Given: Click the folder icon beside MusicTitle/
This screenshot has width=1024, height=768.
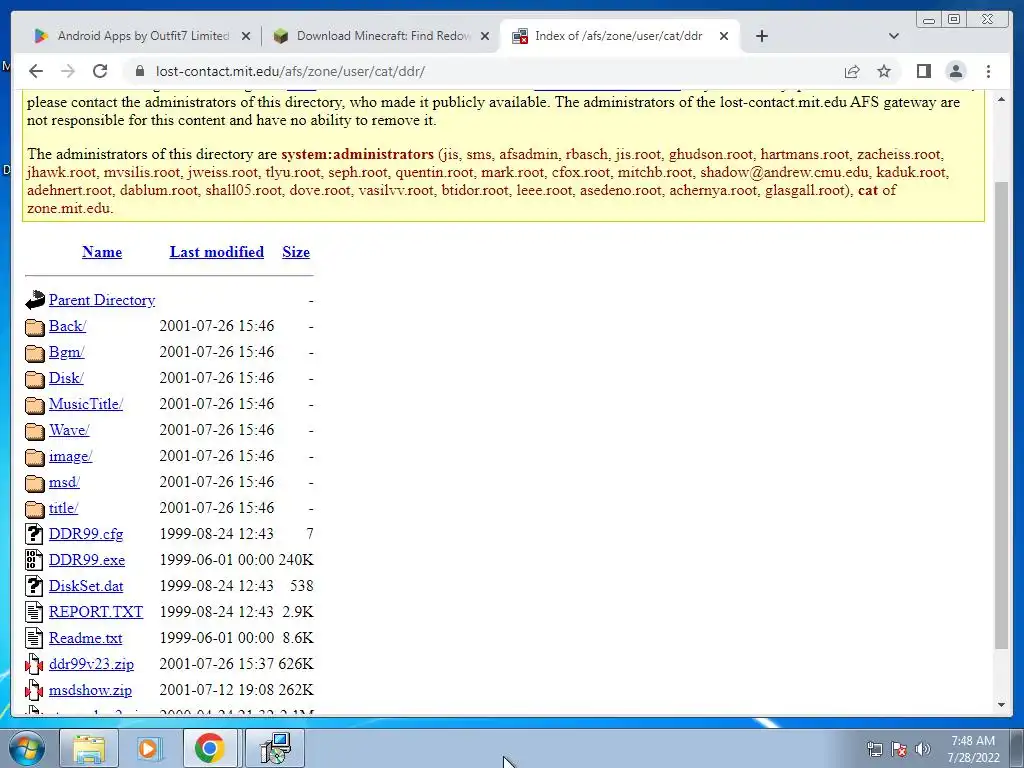Looking at the screenshot, I should click(35, 405).
